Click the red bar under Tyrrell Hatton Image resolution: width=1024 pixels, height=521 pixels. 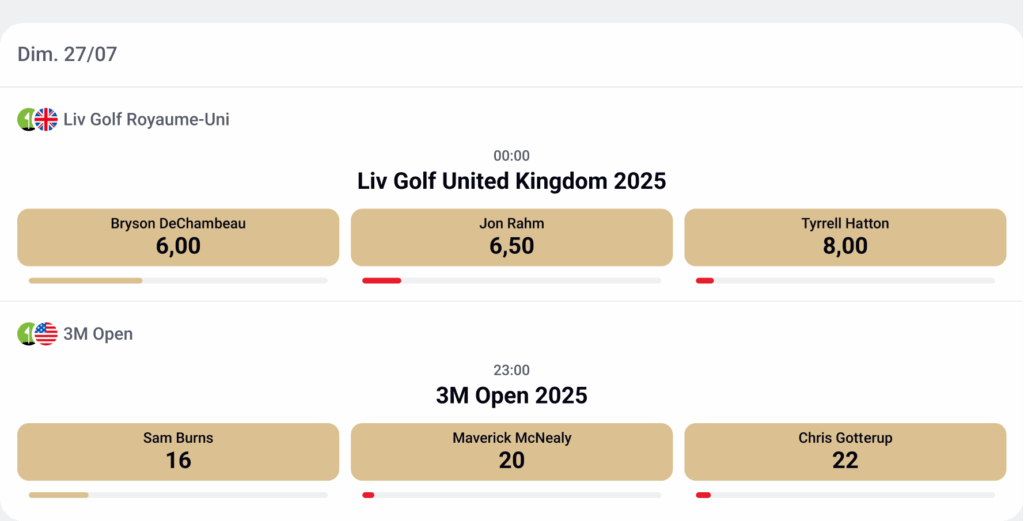(x=705, y=281)
